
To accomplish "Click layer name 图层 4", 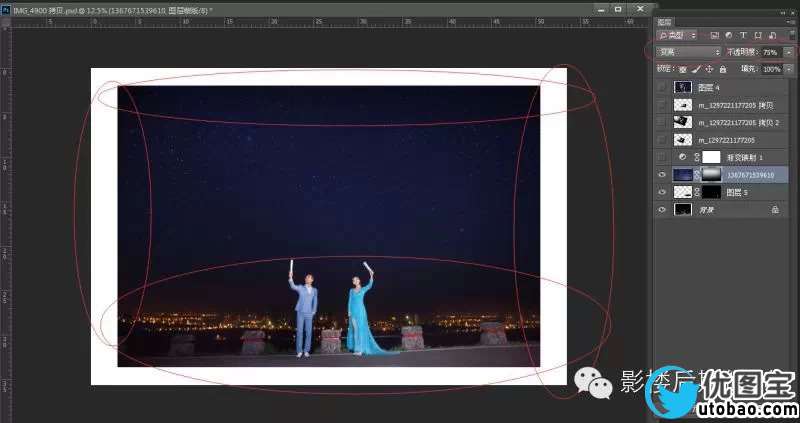I will [709, 88].
